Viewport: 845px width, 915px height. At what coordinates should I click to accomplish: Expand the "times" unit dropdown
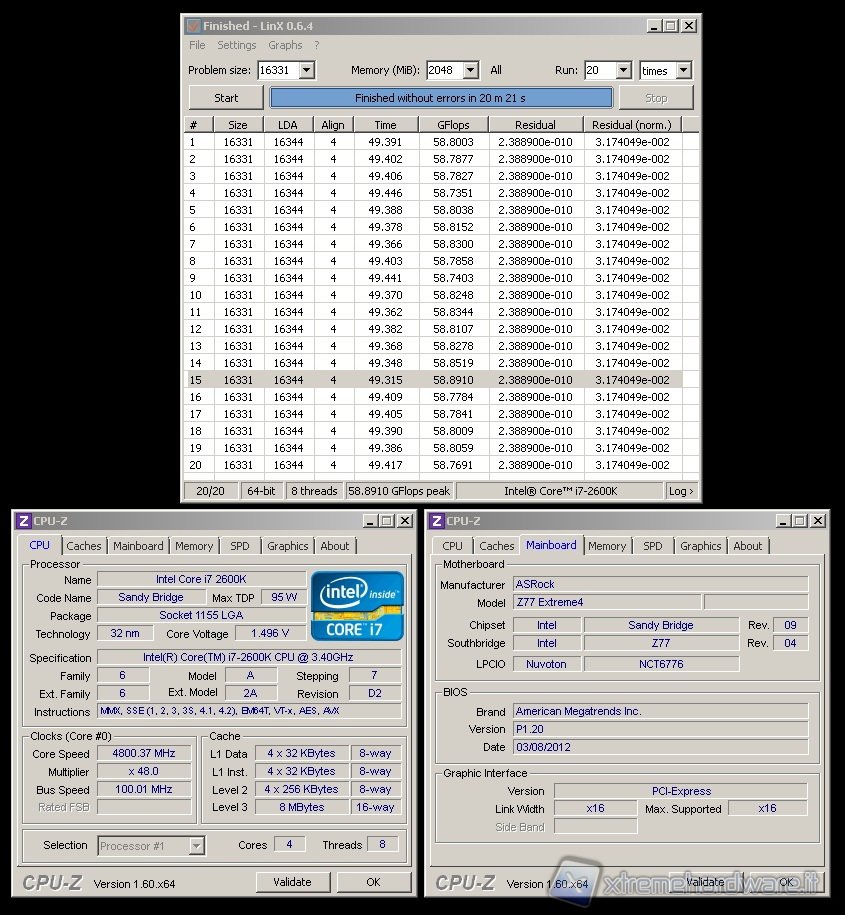(683, 71)
